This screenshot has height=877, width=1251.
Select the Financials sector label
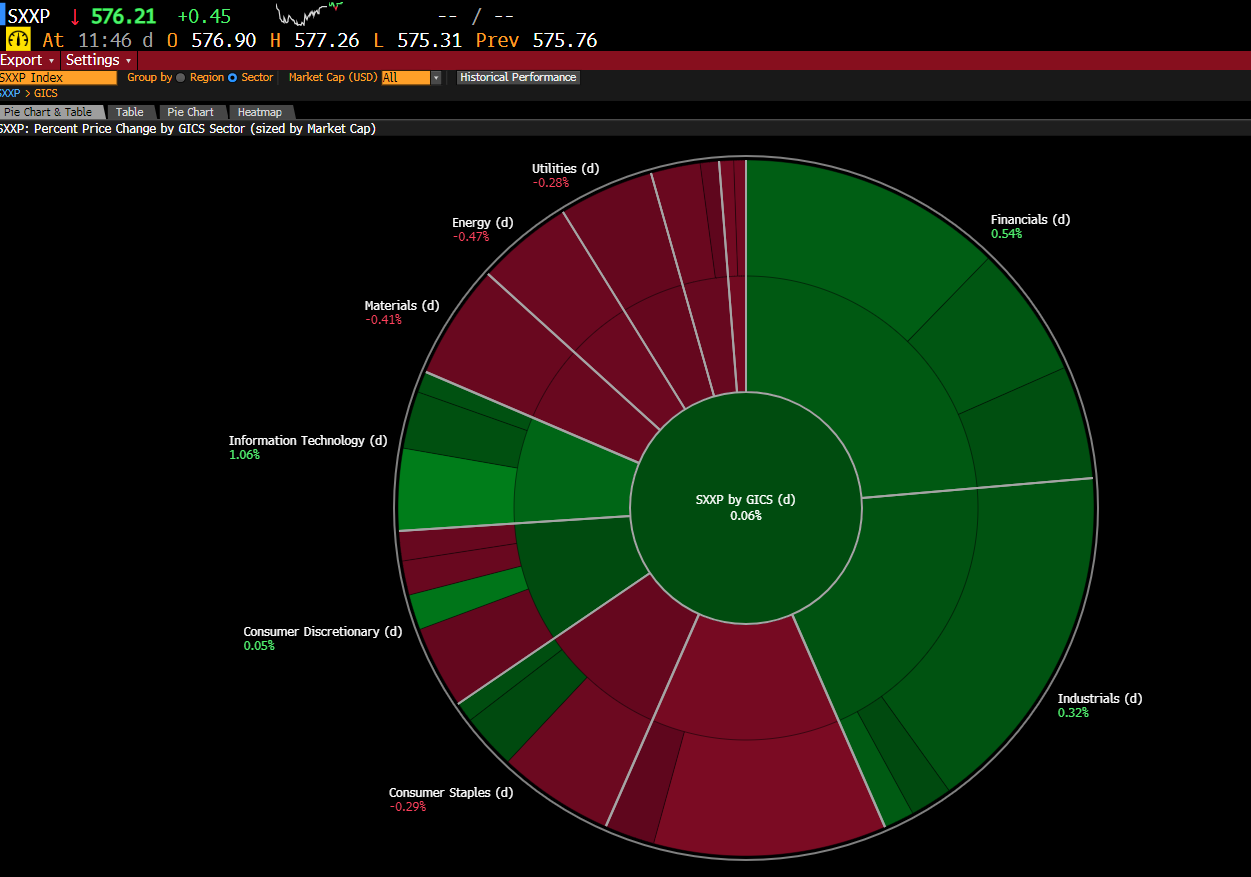pyautogui.click(x=1030, y=220)
